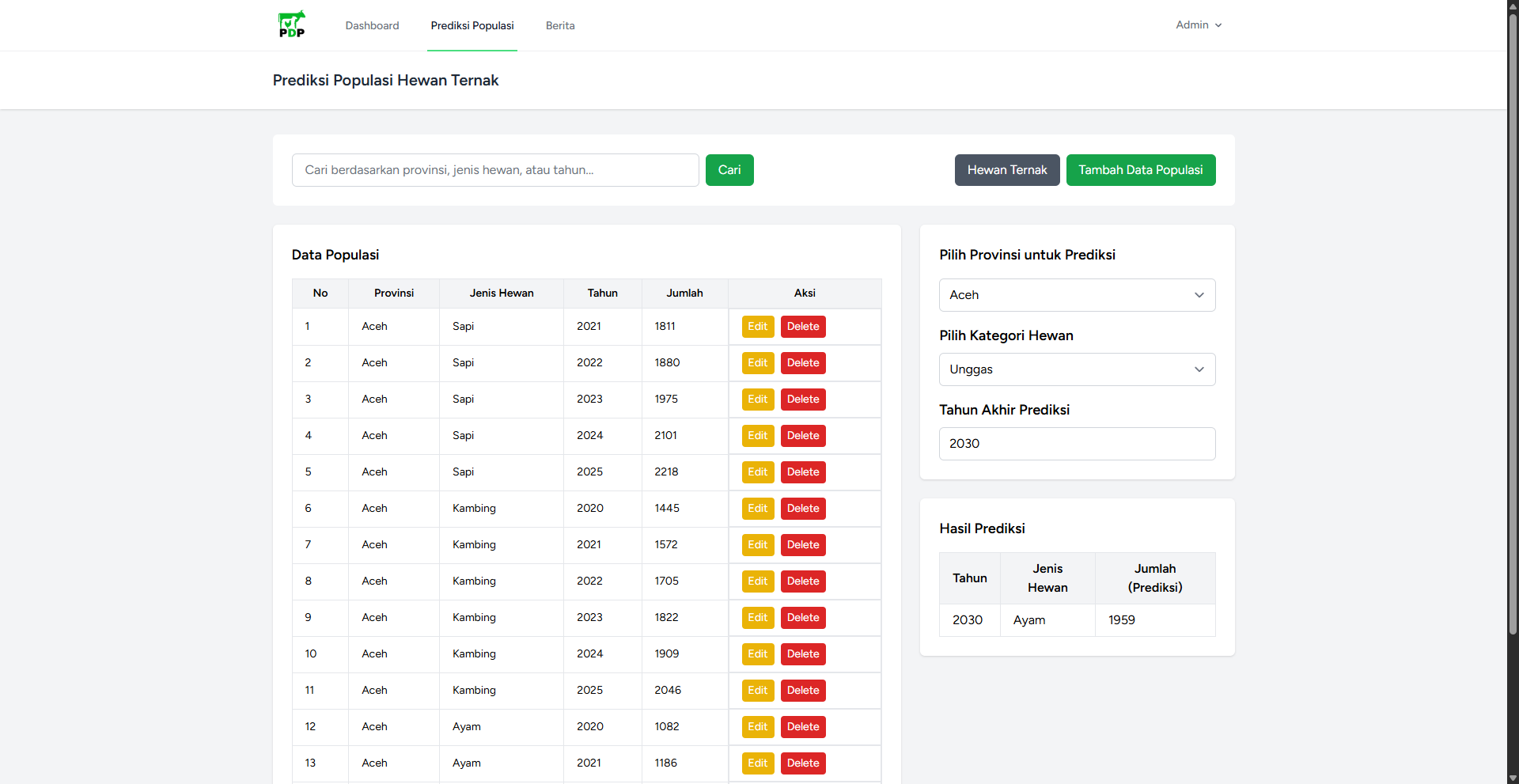Viewport: 1519px width, 784px height.
Task: Open the Hewan Ternak page button
Action: (x=1006, y=170)
